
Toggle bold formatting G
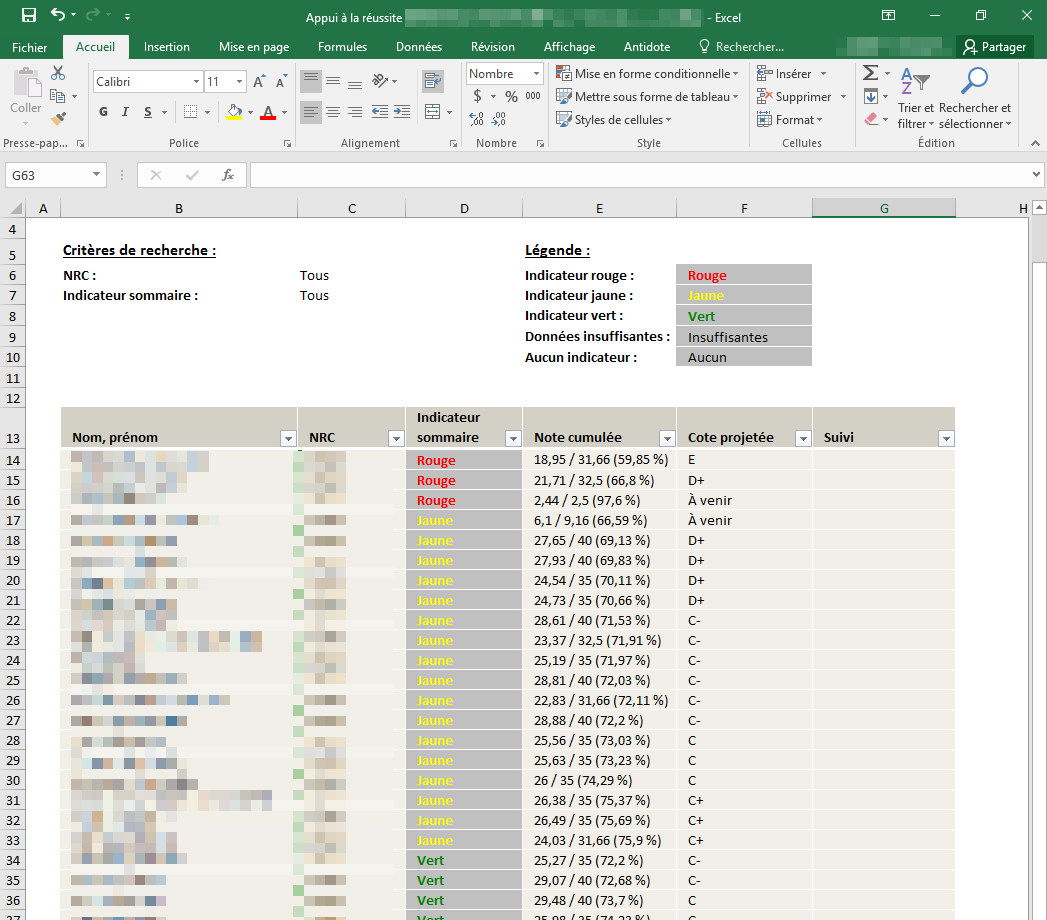click(103, 111)
